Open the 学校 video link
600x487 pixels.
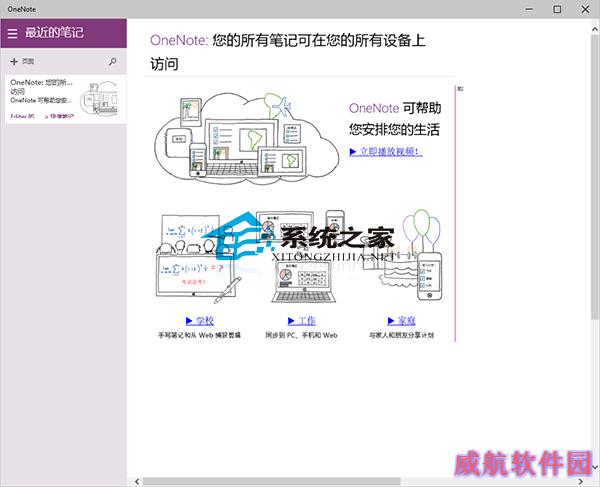[200, 321]
